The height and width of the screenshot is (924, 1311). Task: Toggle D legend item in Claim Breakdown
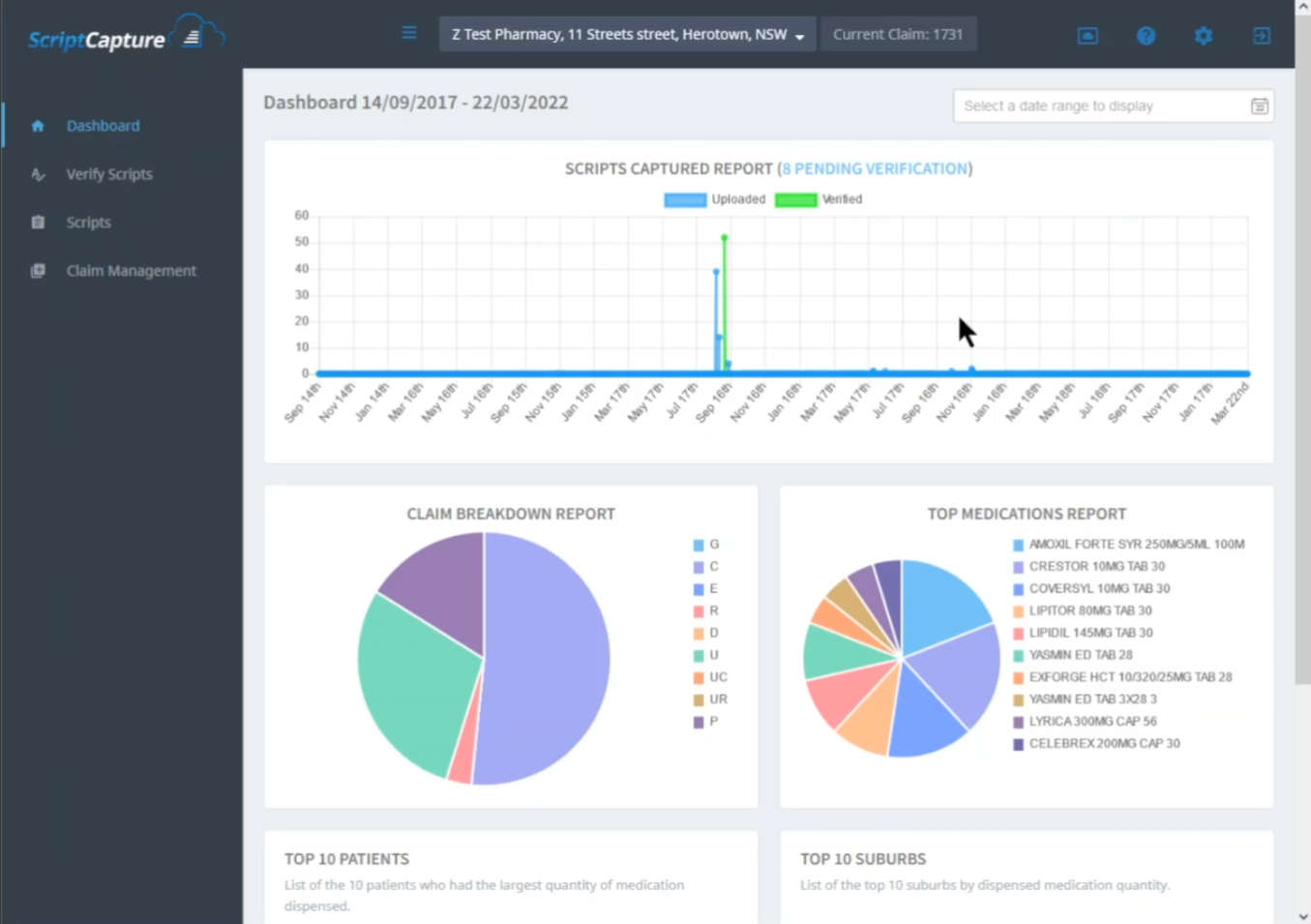(x=706, y=634)
